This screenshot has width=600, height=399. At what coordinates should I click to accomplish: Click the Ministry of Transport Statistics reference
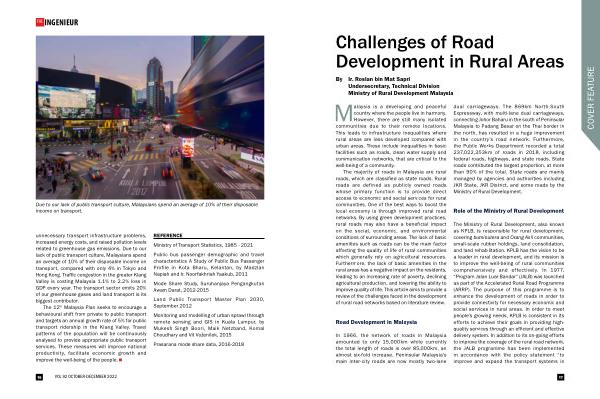[203, 245]
